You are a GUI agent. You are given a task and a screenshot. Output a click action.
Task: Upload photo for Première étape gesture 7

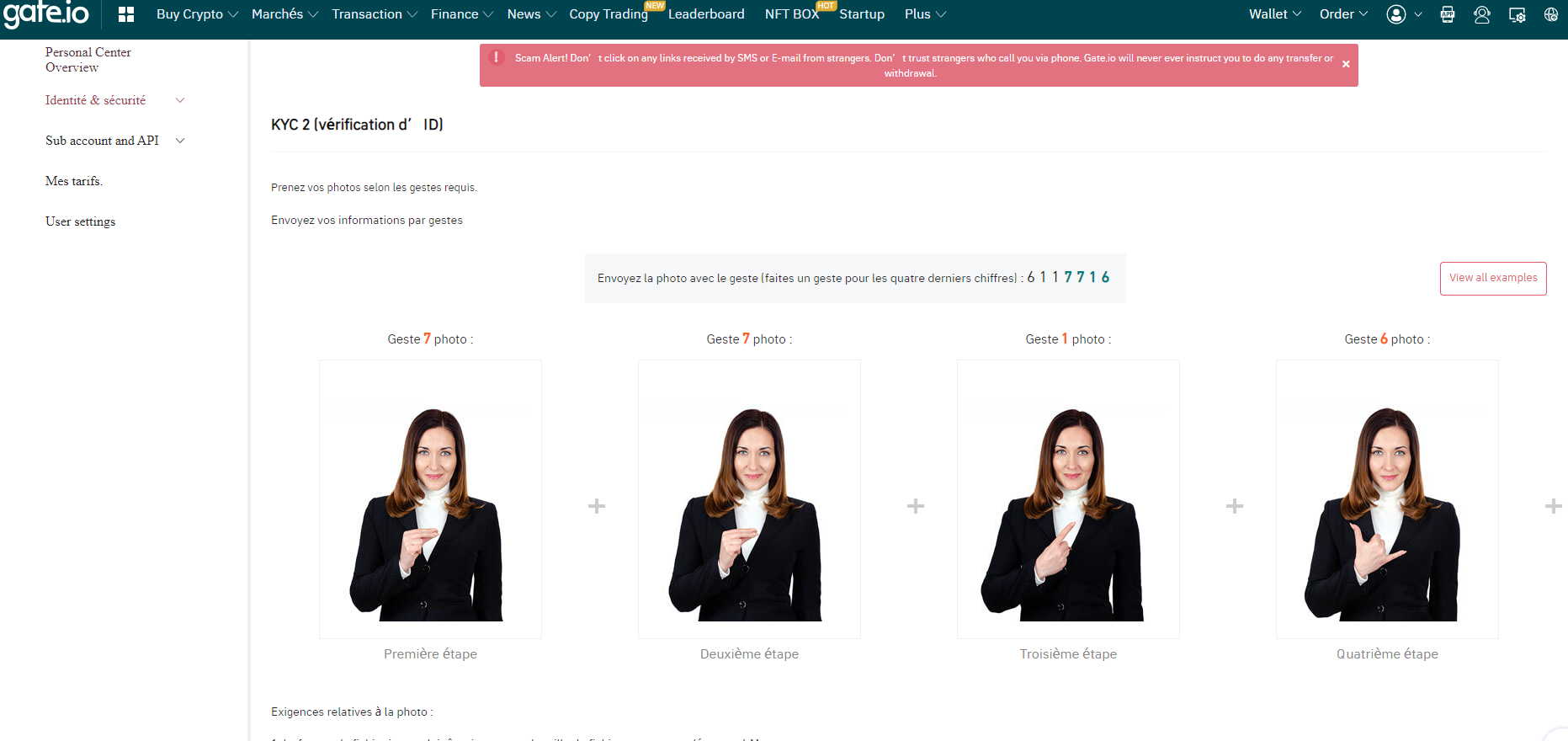(x=430, y=499)
